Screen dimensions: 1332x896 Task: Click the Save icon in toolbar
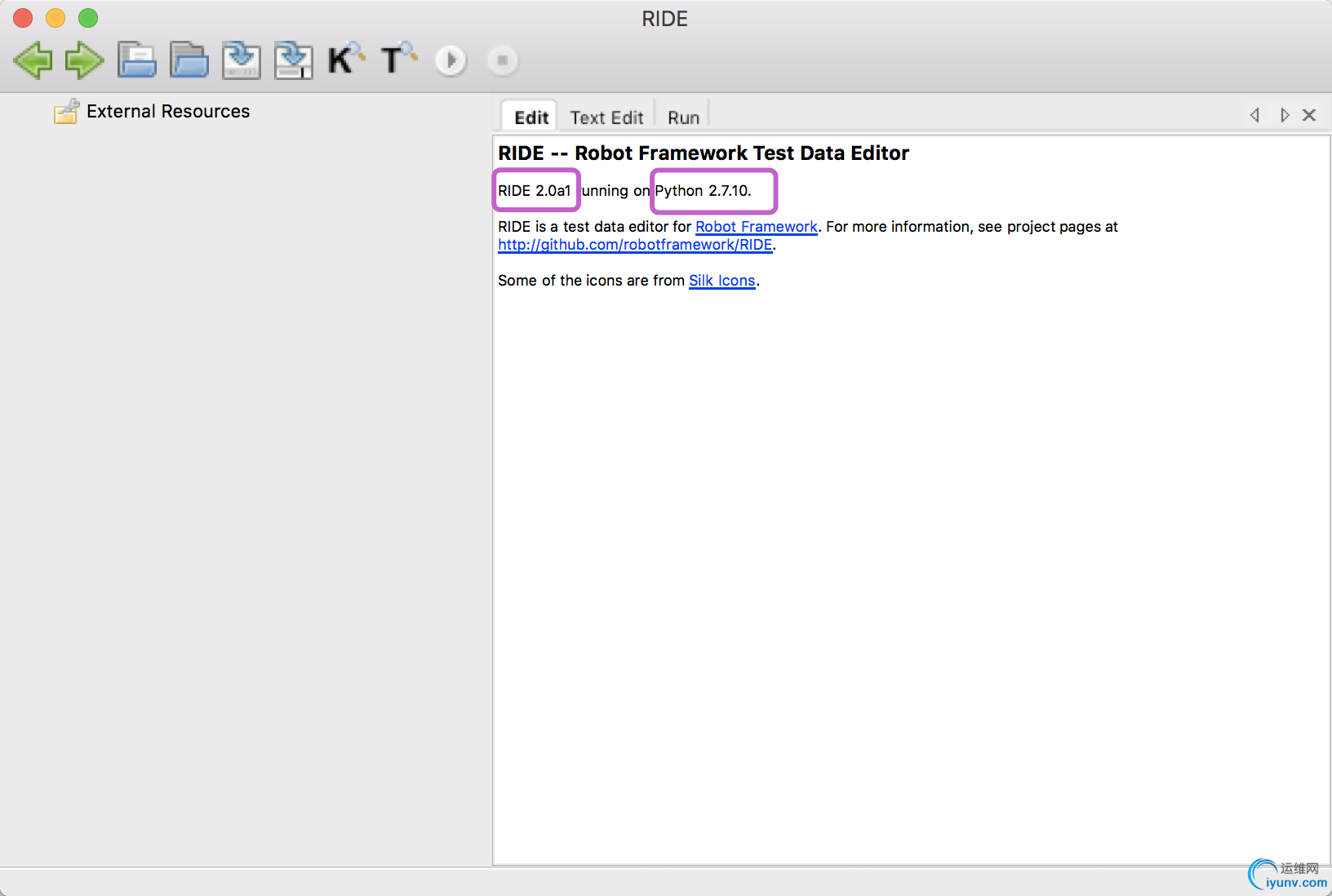(242, 60)
